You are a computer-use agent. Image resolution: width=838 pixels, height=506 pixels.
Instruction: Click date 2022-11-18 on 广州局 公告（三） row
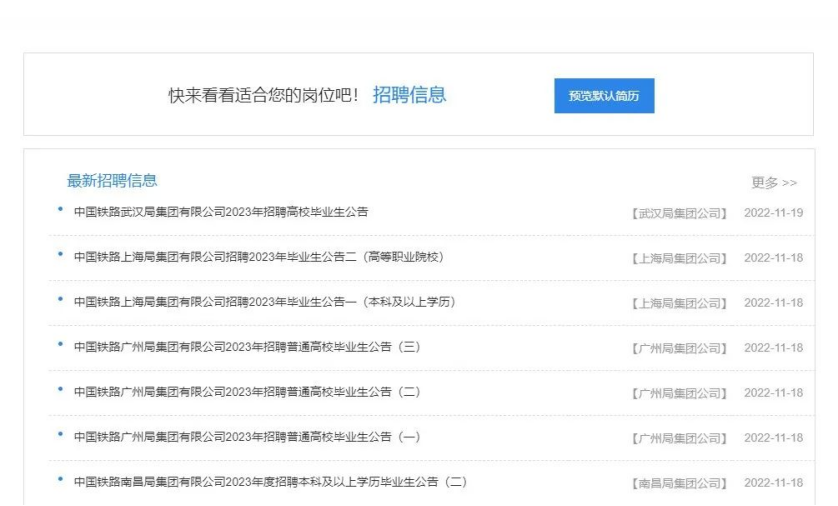773,347
